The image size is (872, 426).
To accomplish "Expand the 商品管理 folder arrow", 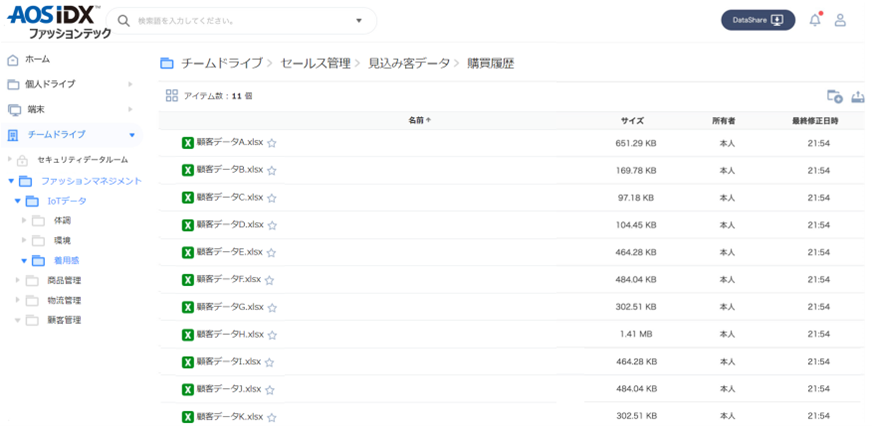I will pos(18,280).
